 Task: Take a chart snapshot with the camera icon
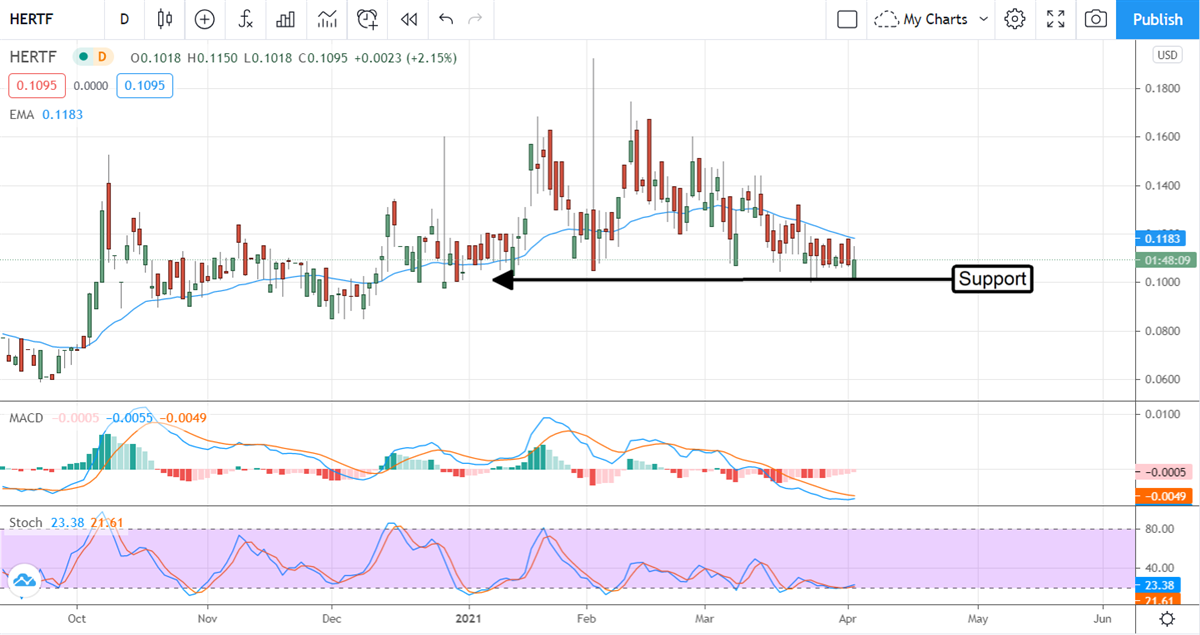point(1097,19)
